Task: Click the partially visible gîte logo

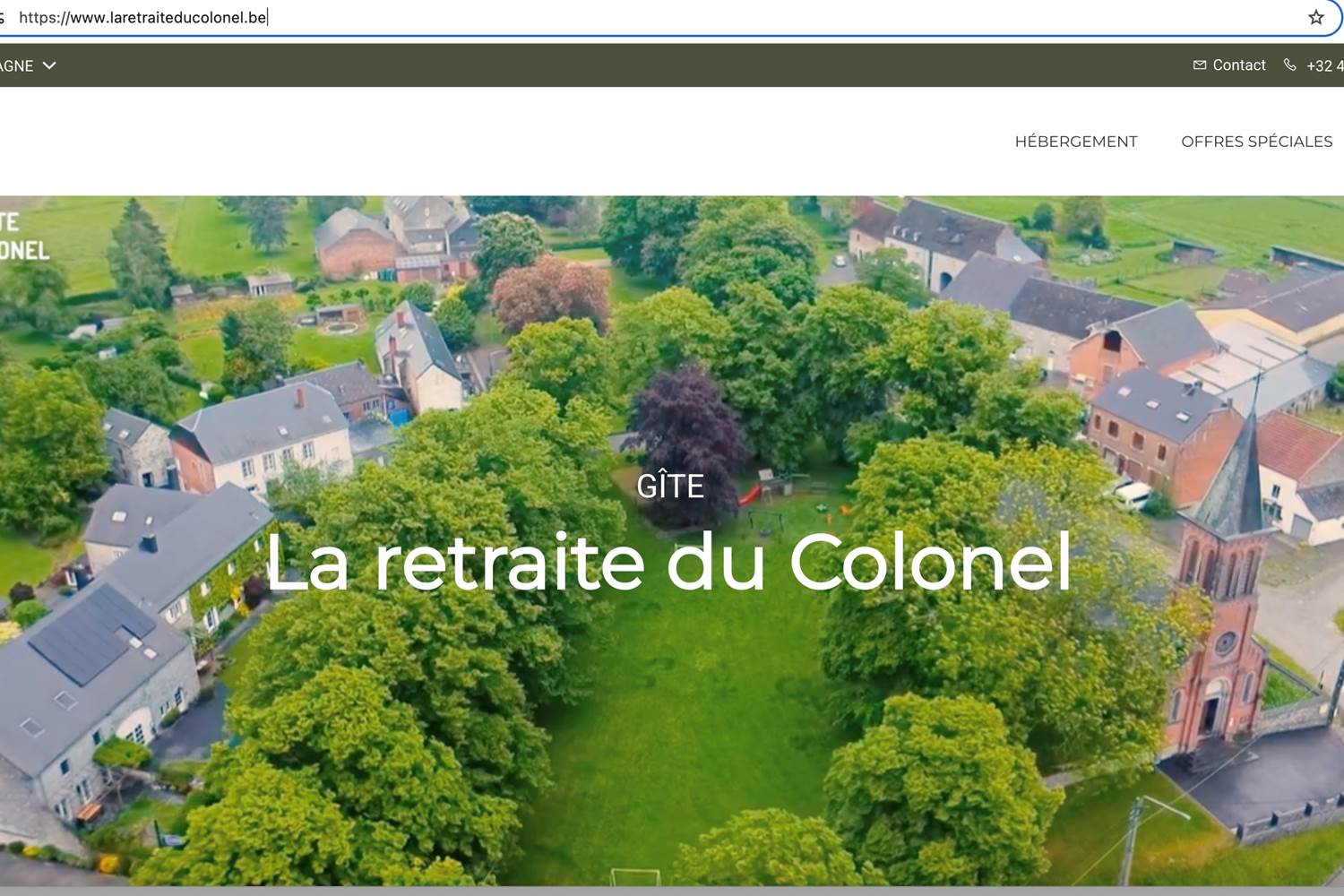Action: (x=23, y=236)
